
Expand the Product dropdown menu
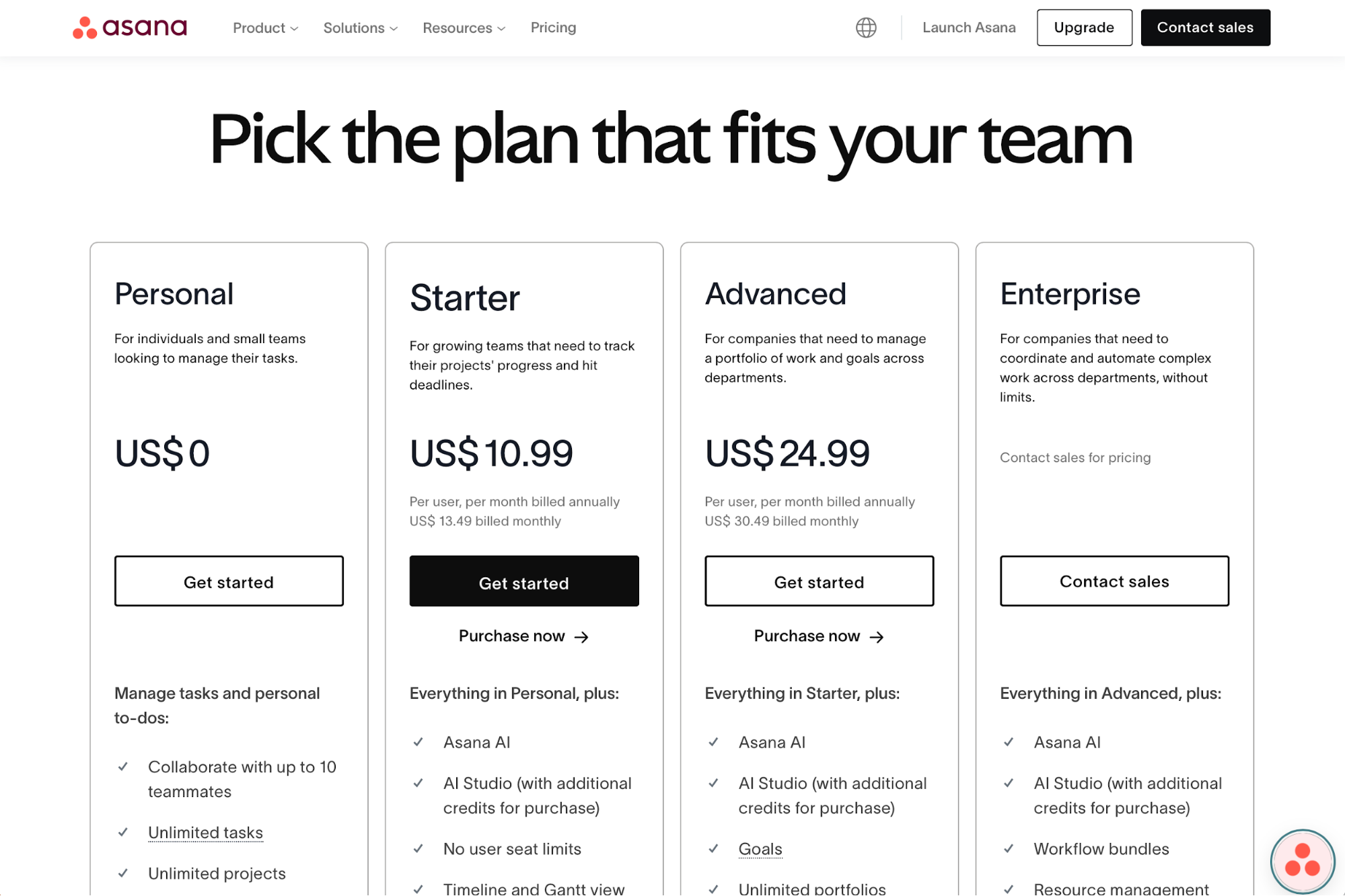[x=265, y=28]
